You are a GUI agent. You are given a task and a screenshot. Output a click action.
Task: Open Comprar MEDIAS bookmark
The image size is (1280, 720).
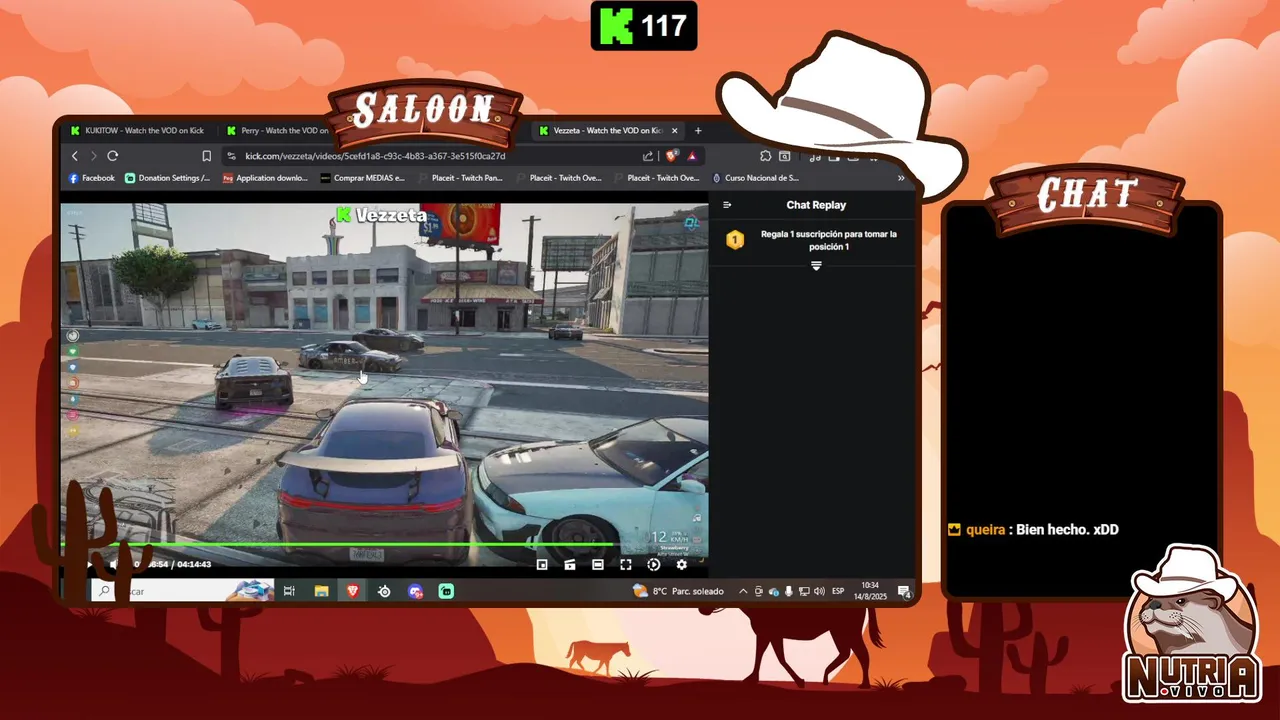[362, 178]
